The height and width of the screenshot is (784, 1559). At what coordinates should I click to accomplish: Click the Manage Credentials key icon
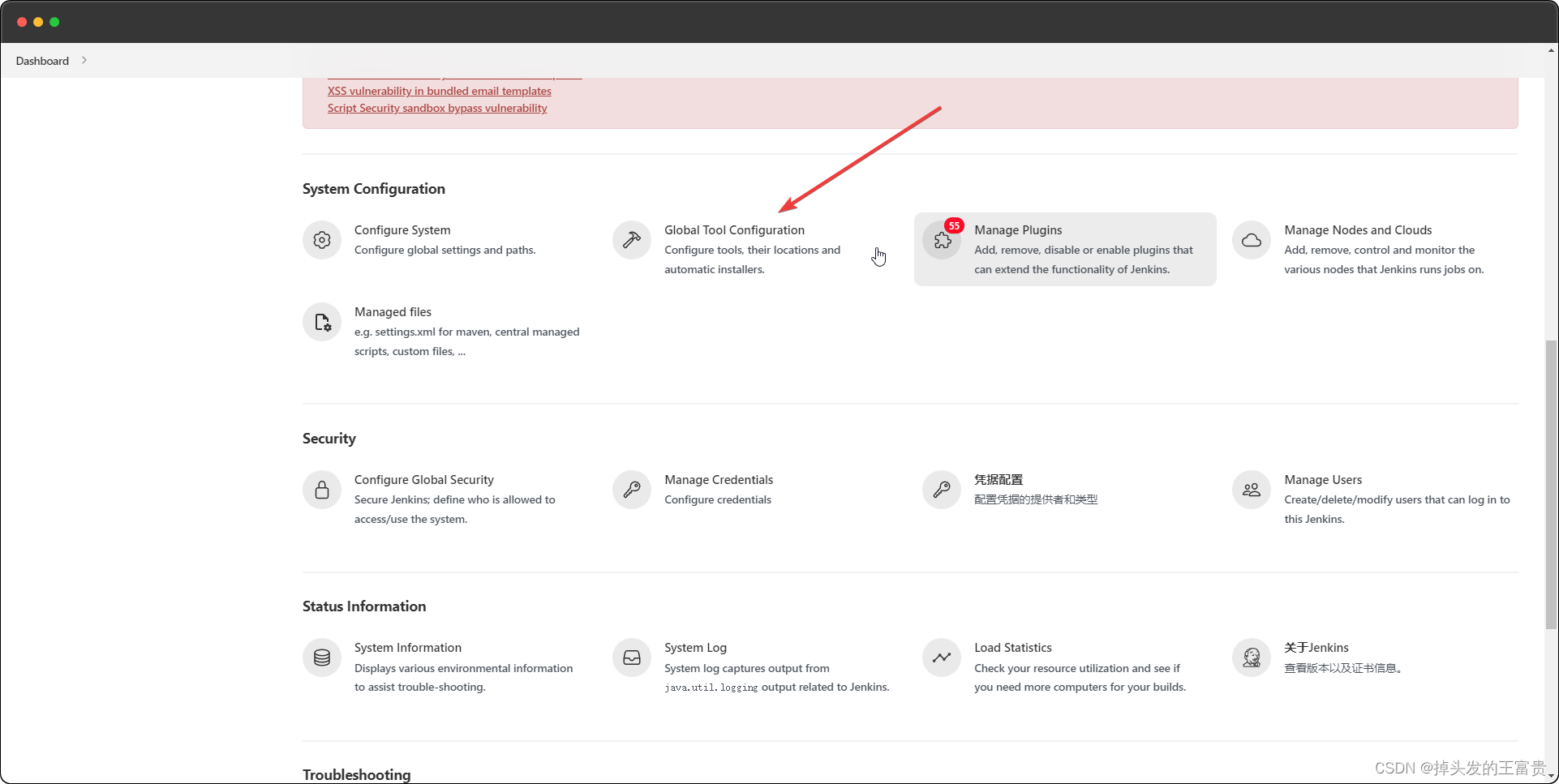[631, 489]
